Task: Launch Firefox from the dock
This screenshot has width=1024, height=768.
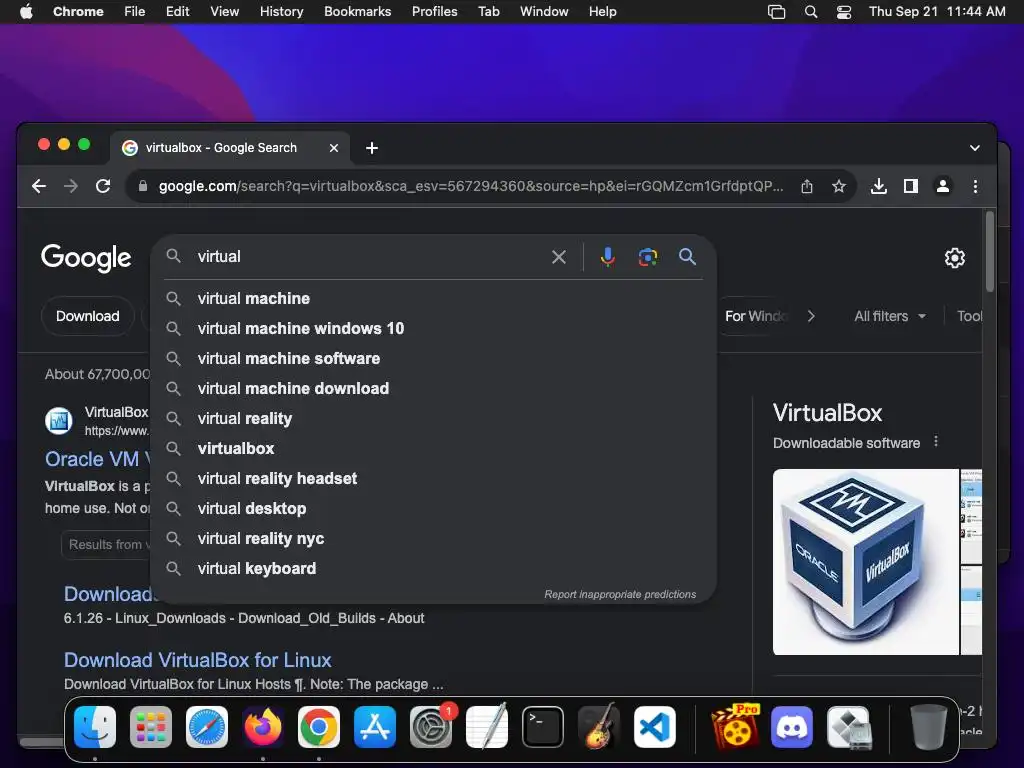Action: point(263,727)
